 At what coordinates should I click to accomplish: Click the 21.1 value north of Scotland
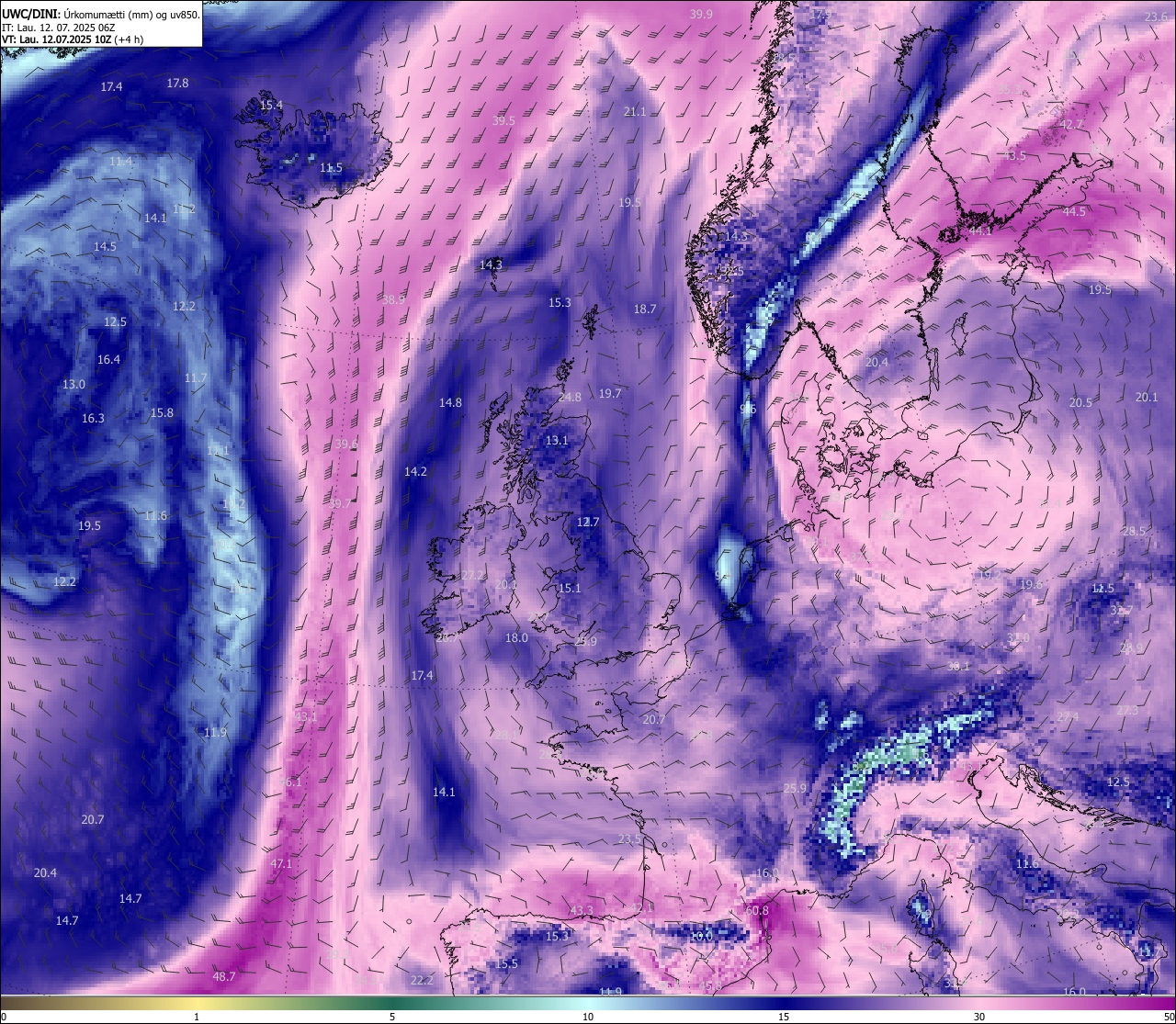pos(635,112)
